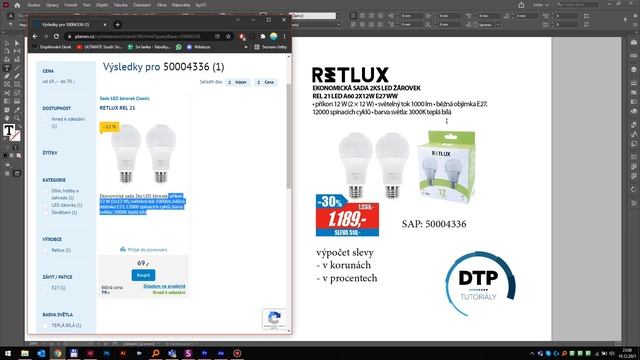Sort results by Cena
640x360 pixels.
[266, 82]
